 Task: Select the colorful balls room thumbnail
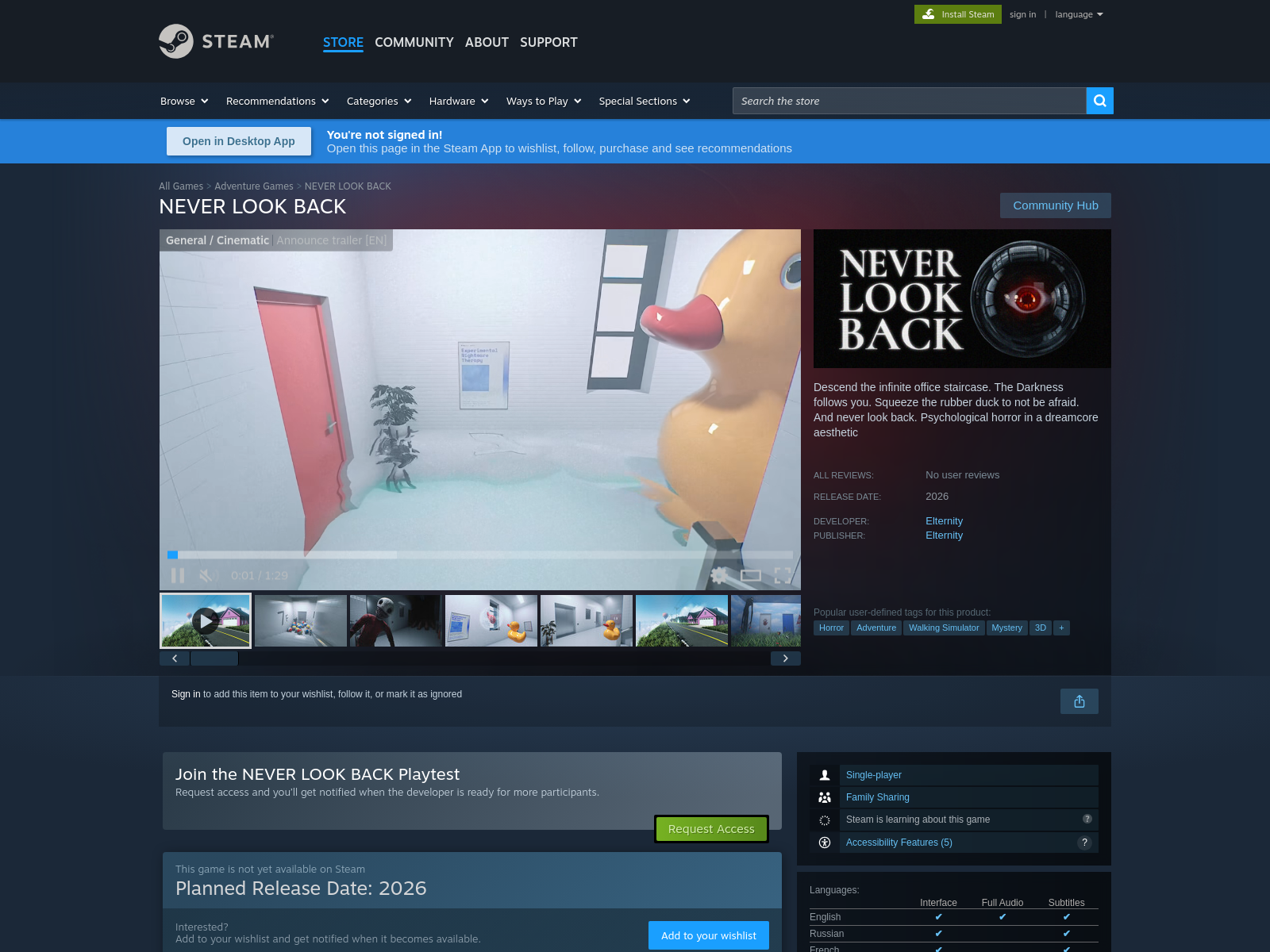click(301, 620)
